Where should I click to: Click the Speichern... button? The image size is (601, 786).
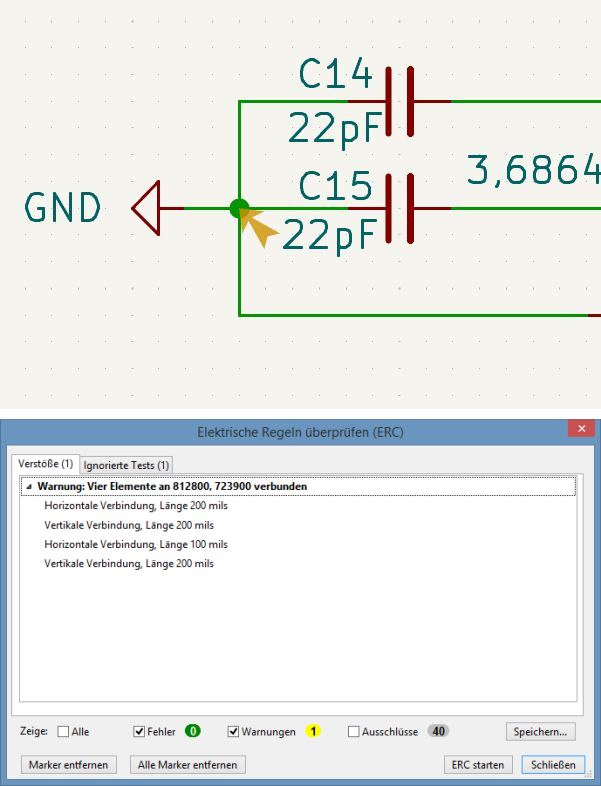[542, 732]
